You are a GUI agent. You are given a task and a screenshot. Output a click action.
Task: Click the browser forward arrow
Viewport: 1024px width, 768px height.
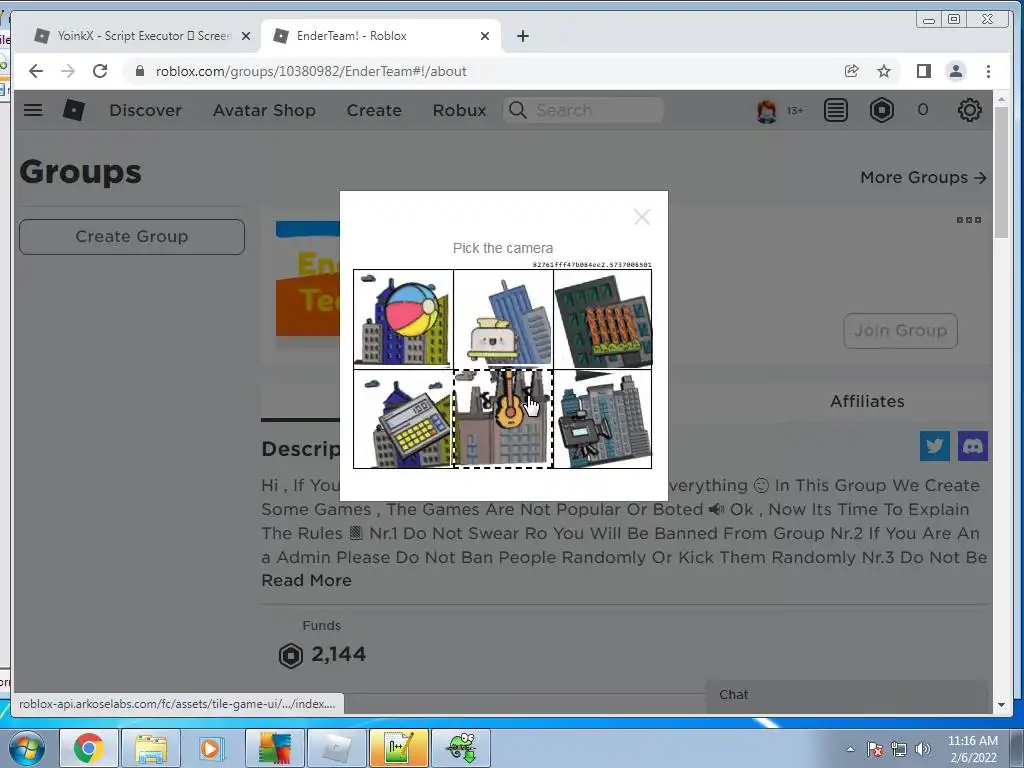click(x=68, y=71)
